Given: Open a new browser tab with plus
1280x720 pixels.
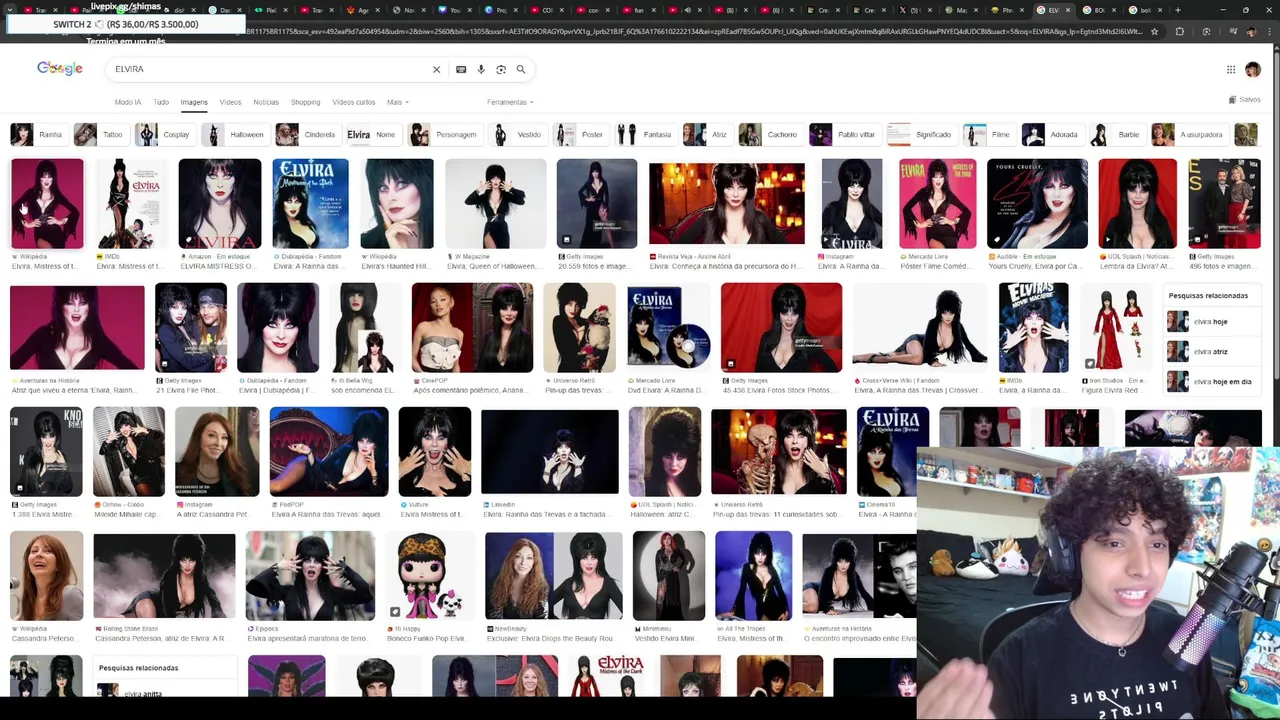Looking at the screenshot, I should click(x=1177, y=10).
